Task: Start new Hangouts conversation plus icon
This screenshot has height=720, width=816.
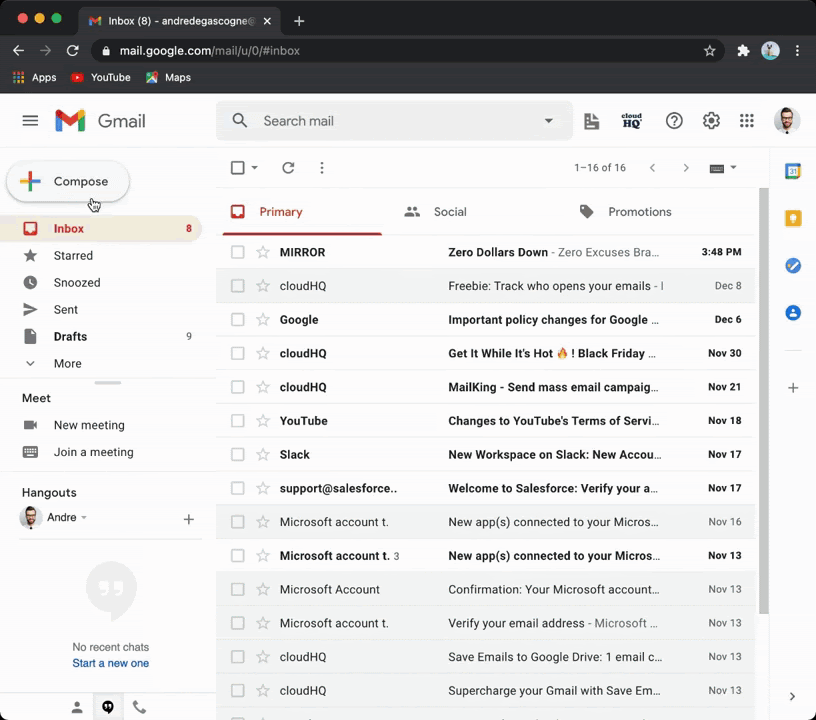Action: (x=189, y=519)
